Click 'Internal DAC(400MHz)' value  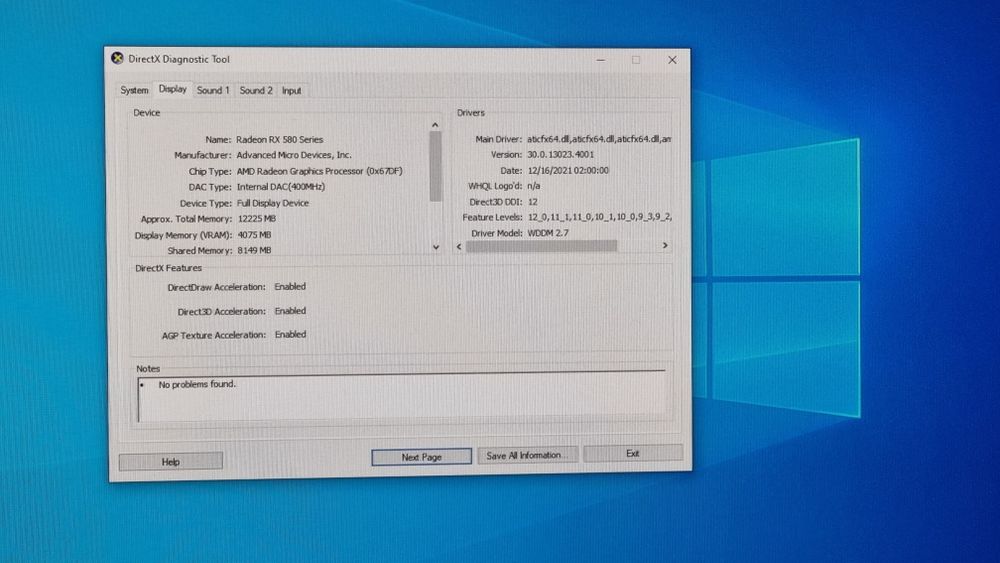click(x=281, y=187)
